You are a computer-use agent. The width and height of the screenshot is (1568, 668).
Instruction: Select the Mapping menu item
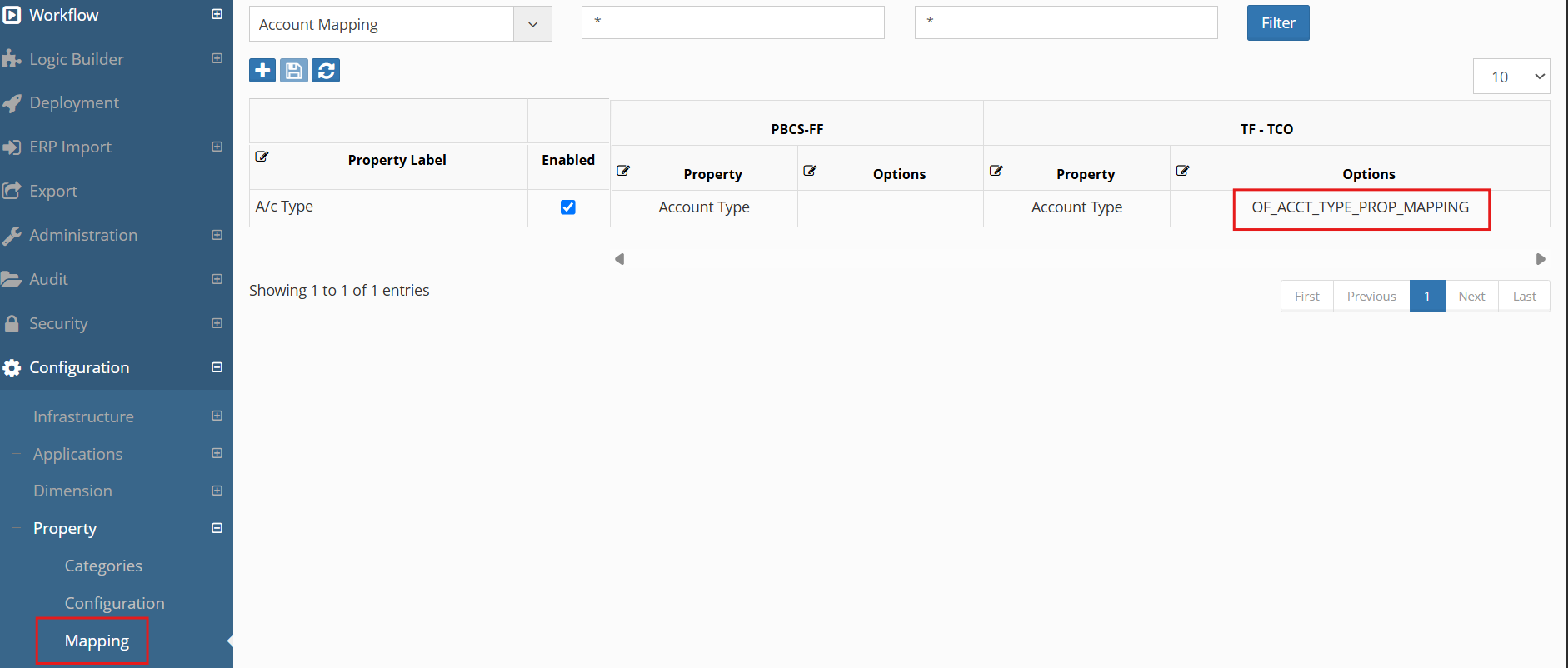click(97, 641)
